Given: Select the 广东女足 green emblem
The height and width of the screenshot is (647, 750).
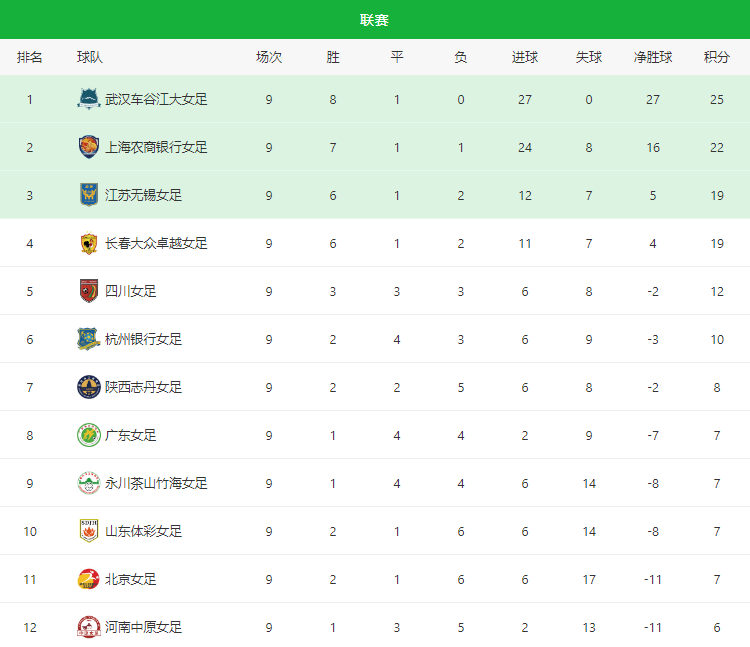Looking at the screenshot, I should point(88,435).
